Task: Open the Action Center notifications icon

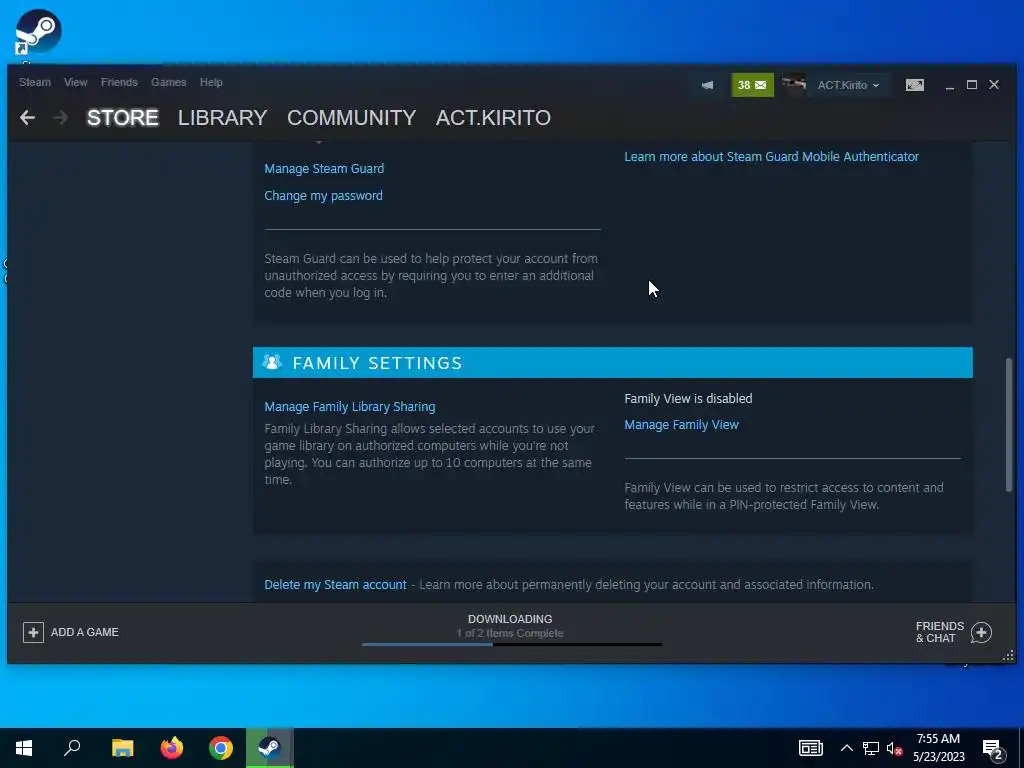Action: pos(993,750)
